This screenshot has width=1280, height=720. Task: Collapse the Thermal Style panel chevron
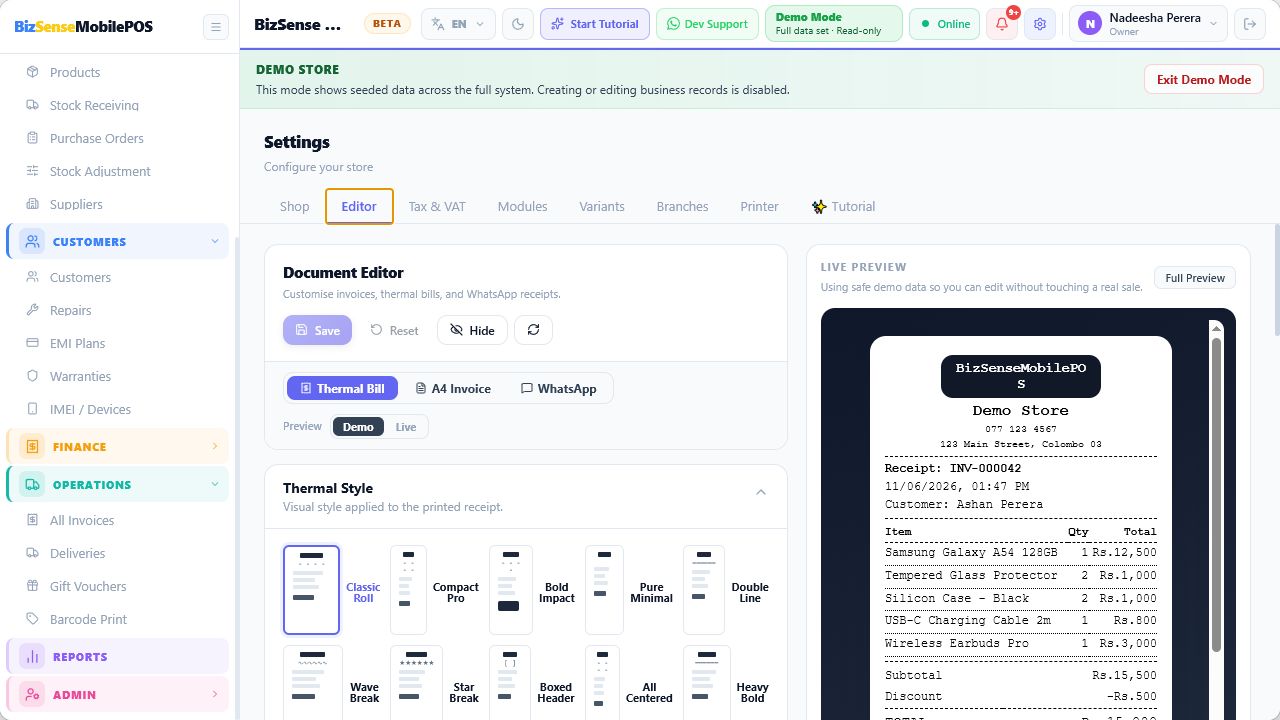coord(761,492)
